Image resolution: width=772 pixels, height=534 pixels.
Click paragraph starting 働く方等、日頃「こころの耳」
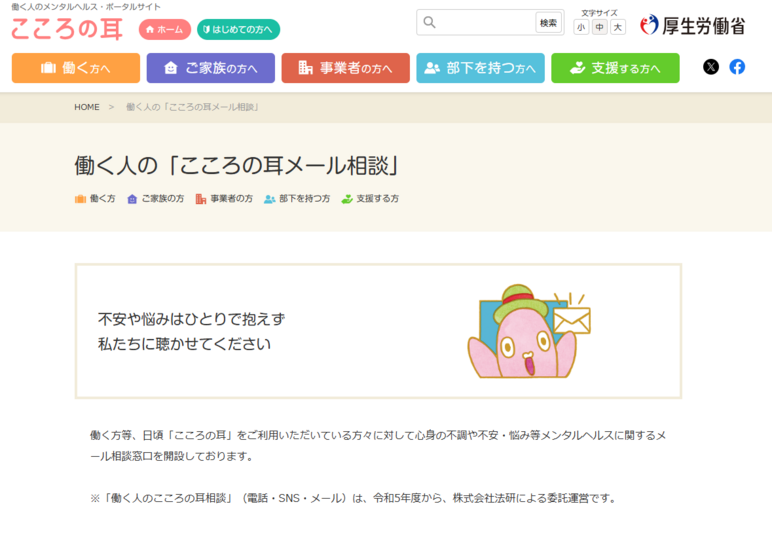point(378,445)
